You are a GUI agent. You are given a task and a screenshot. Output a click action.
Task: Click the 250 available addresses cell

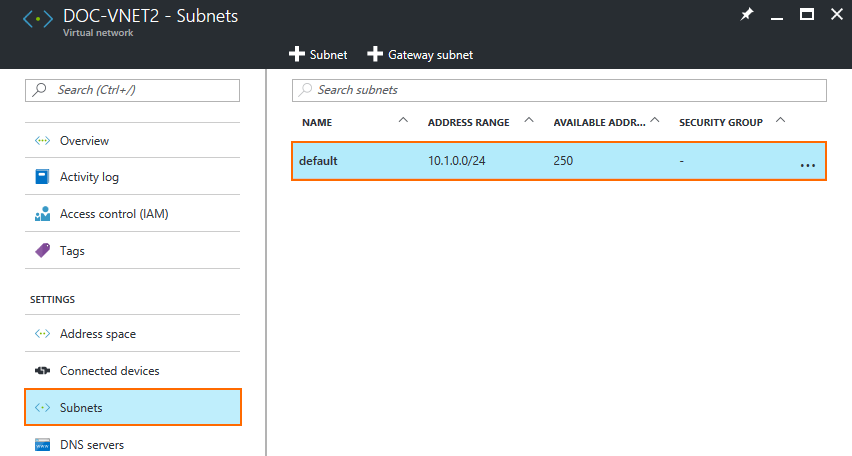click(563, 161)
